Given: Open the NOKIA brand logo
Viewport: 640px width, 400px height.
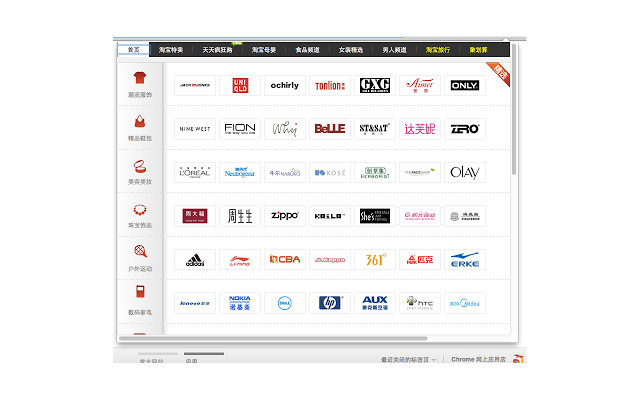Looking at the screenshot, I should (x=240, y=303).
